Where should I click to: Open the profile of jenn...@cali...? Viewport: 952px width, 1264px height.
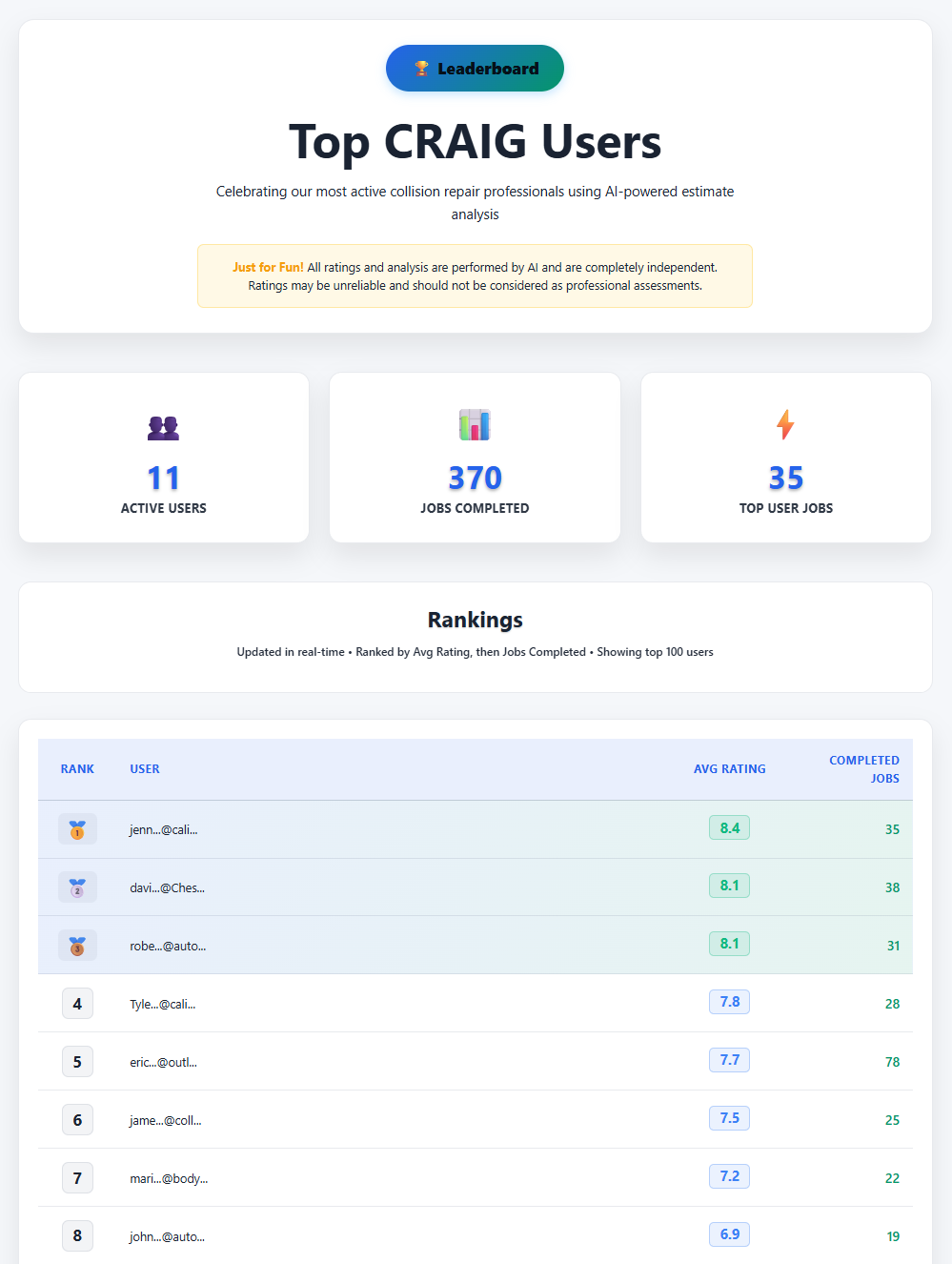point(164,829)
